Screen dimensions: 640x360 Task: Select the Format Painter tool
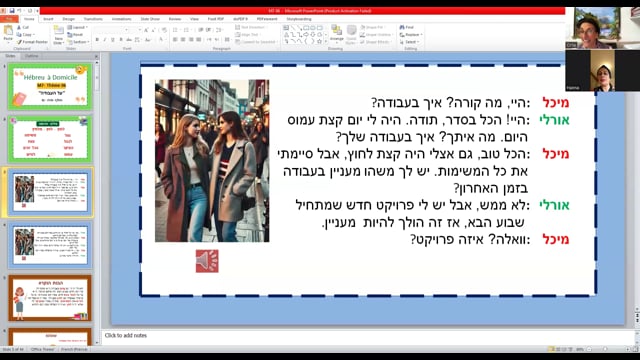tap(32, 42)
